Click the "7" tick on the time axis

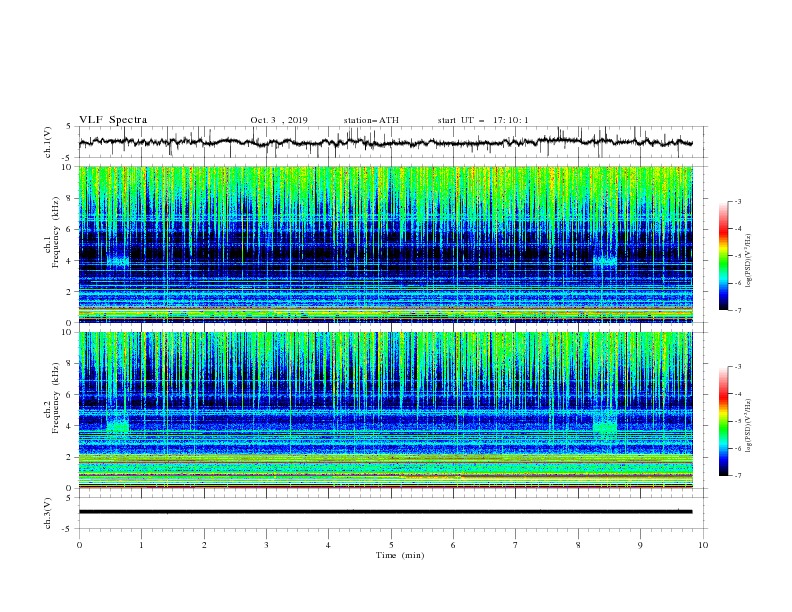(516, 545)
